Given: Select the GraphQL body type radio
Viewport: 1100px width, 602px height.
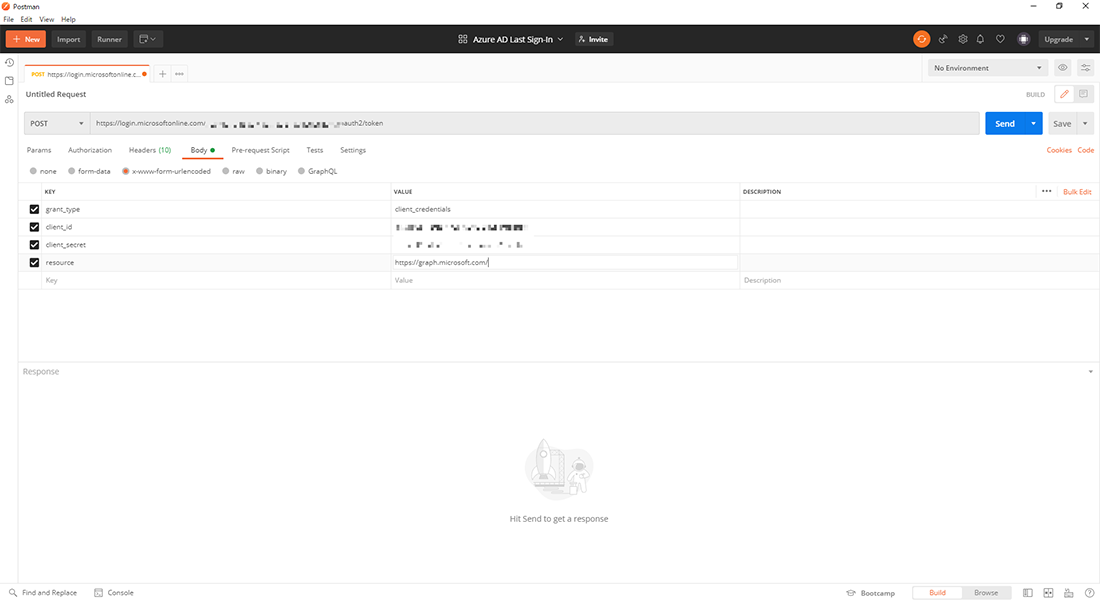Looking at the screenshot, I should pos(302,171).
